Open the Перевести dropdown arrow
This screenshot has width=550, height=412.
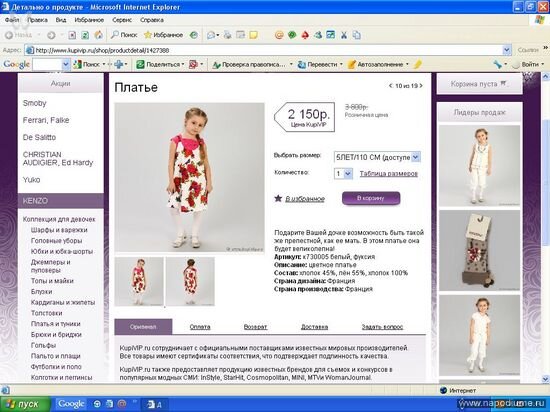pyautogui.click(x=341, y=65)
